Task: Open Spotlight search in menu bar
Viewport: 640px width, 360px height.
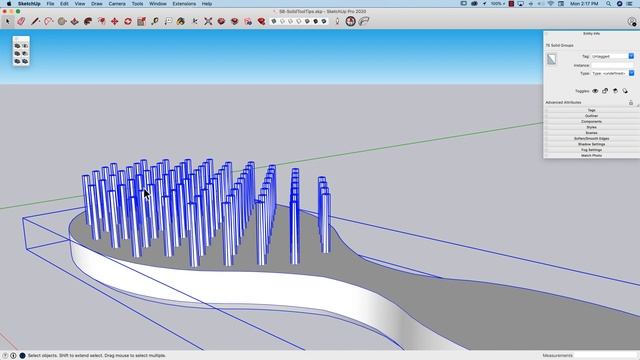Action: click(609, 4)
